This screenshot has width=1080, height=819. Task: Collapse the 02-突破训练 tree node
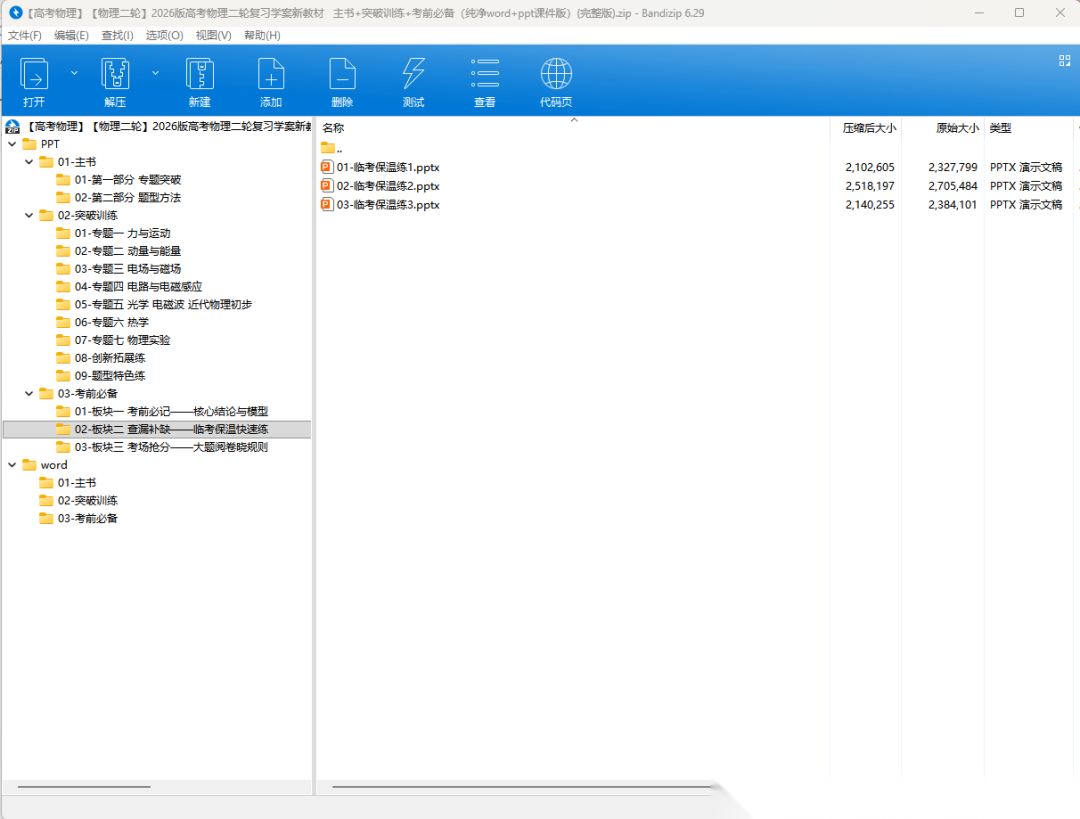[29, 215]
